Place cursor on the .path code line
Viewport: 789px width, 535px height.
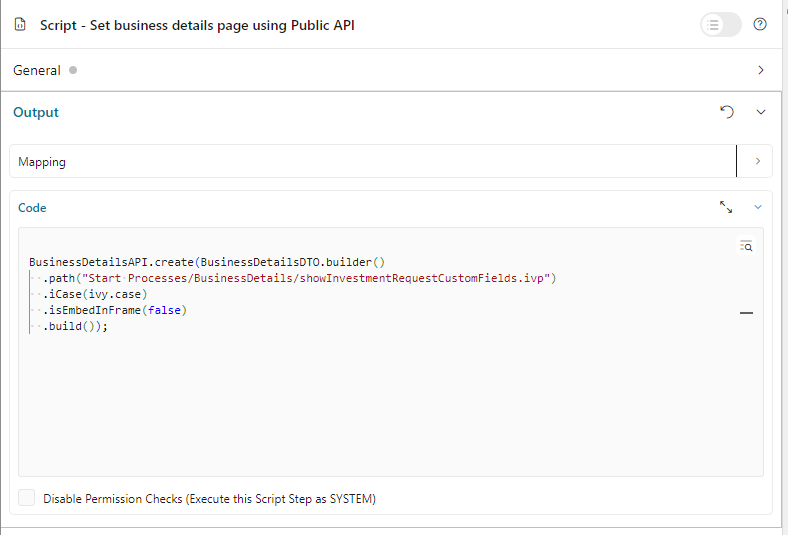coord(300,278)
